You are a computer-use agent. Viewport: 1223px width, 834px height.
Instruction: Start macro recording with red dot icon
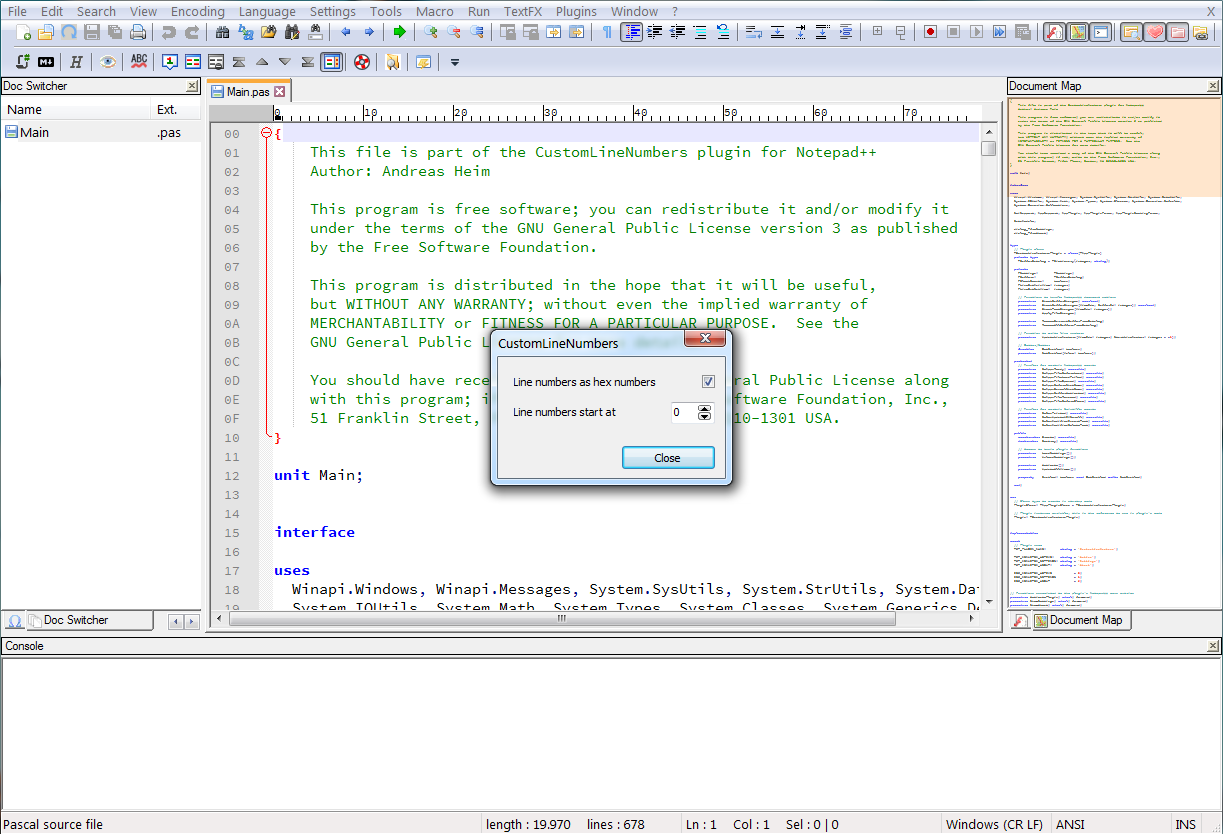pos(930,32)
